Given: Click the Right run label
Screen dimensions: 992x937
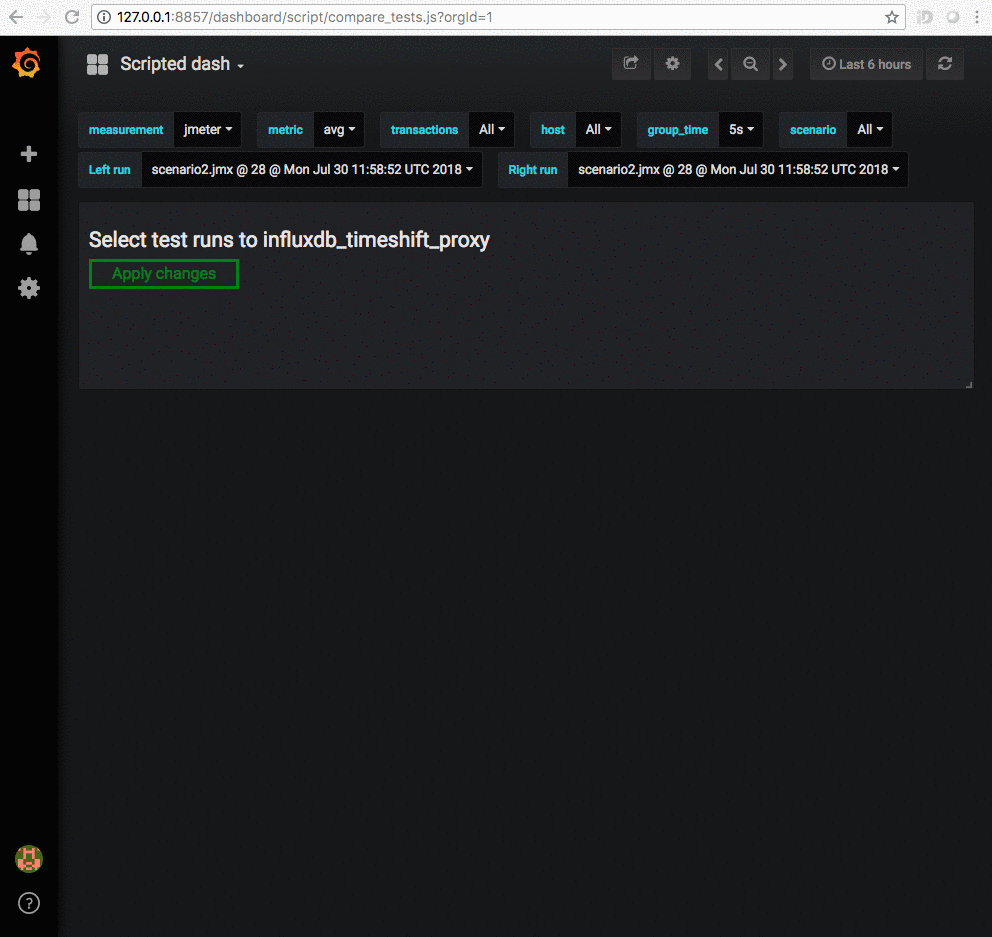Looking at the screenshot, I should point(533,170).
